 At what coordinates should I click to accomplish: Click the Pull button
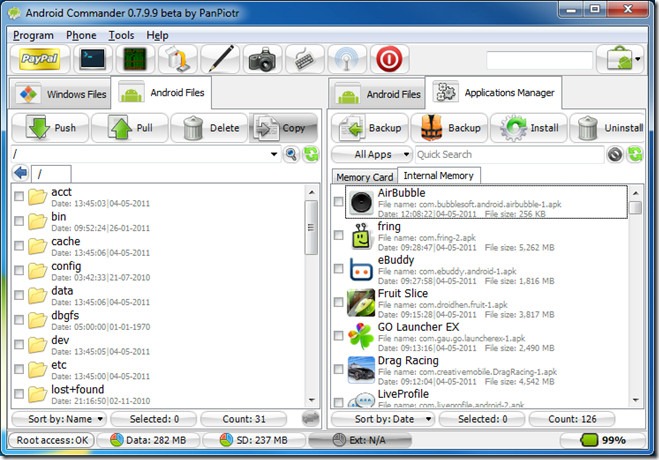(130, 128)
